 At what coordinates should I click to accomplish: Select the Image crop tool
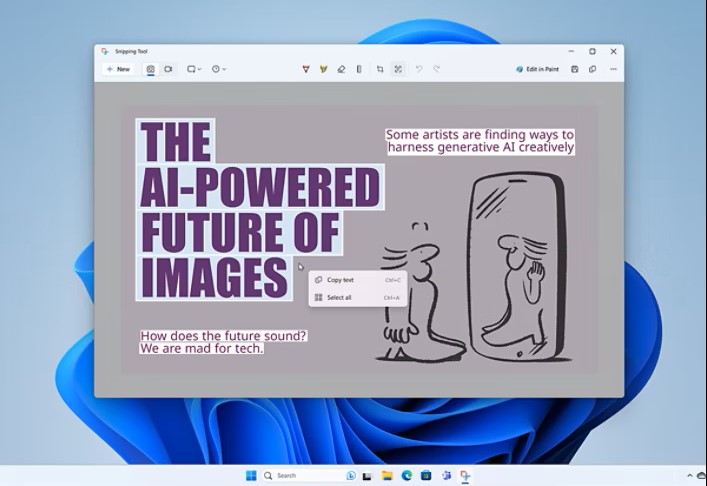click(x=380, y=69)
